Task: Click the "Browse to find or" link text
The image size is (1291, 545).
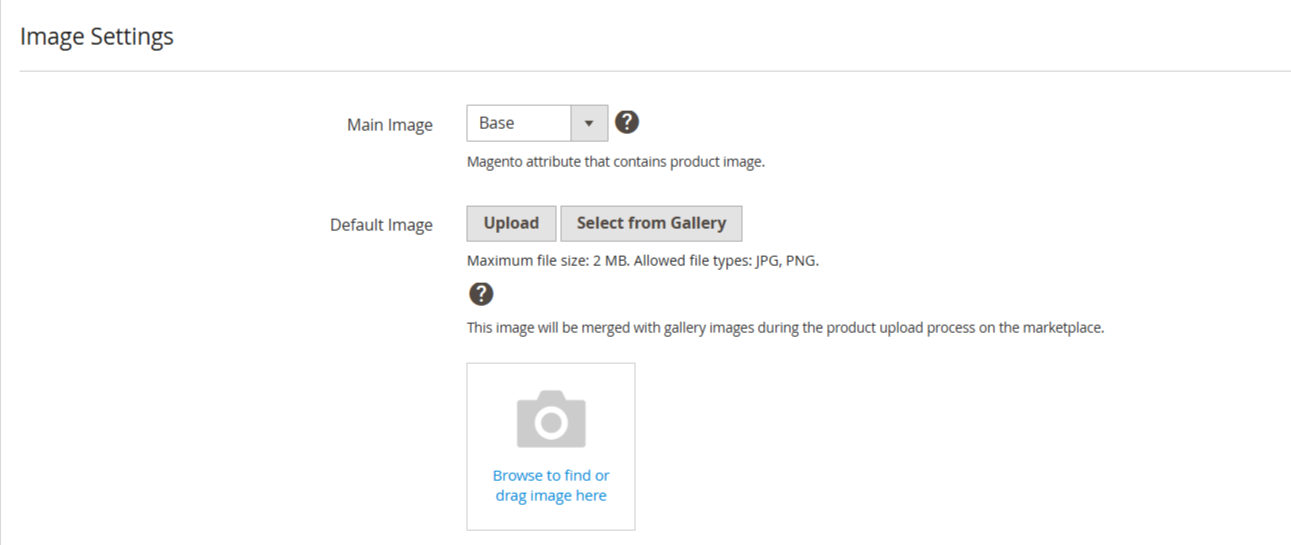Action: tap(551, 476)
